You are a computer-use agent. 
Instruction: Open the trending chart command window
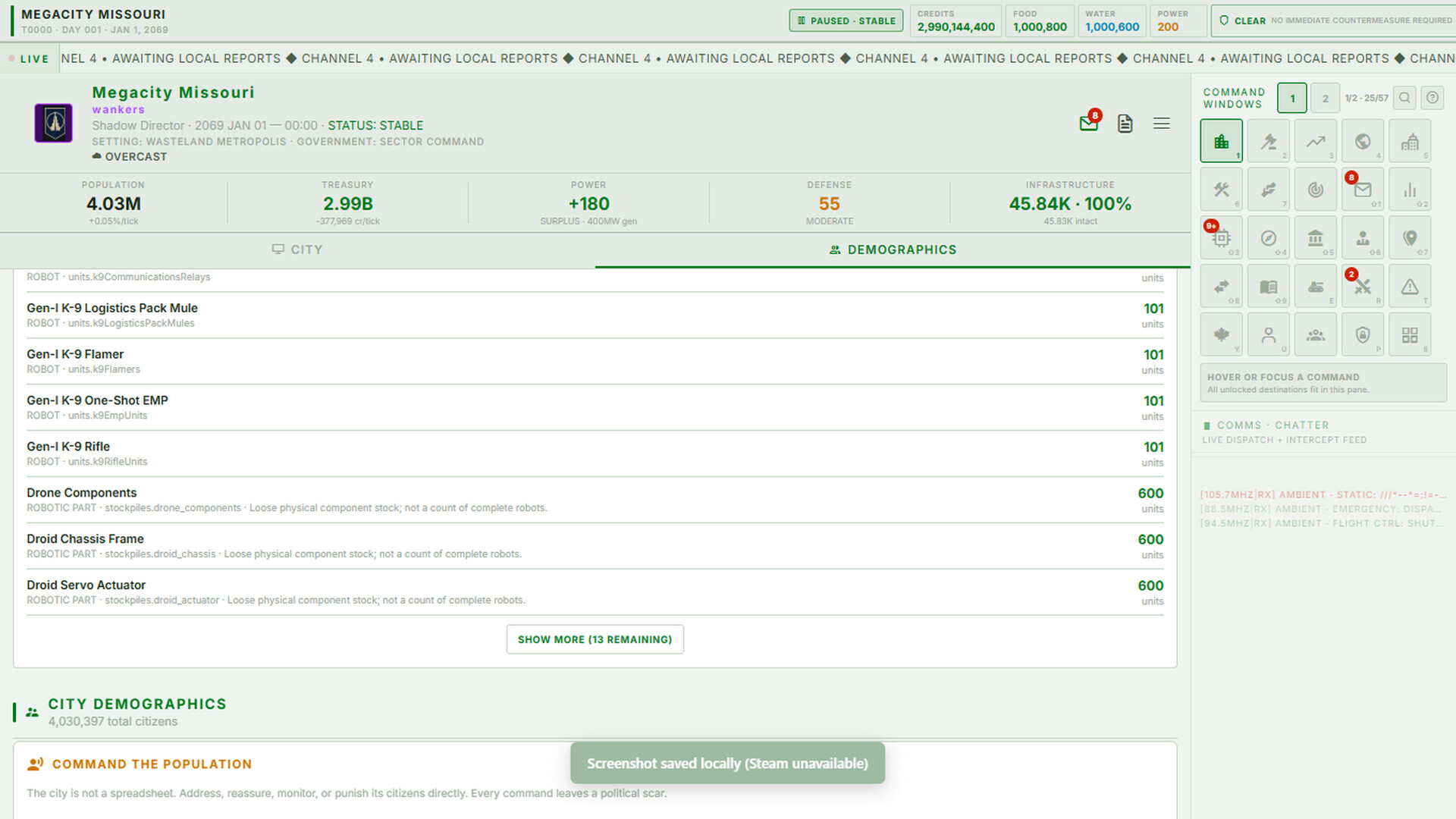(1315, 140)
